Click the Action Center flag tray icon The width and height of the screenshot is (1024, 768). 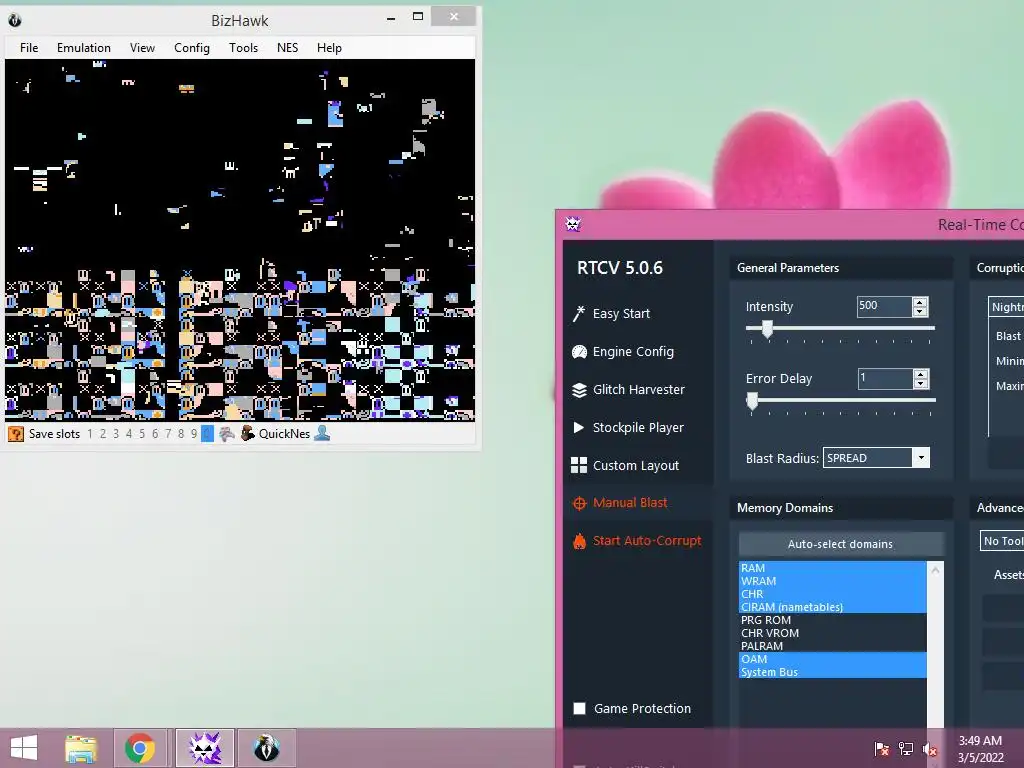pos(882,748)
